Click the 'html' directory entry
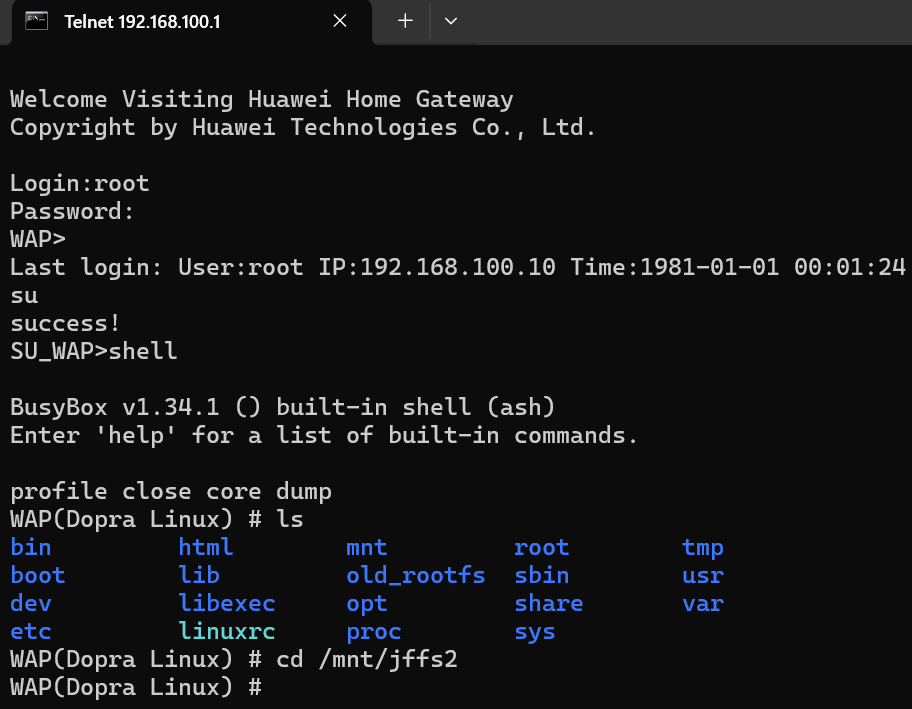 [x=206, y=547]
